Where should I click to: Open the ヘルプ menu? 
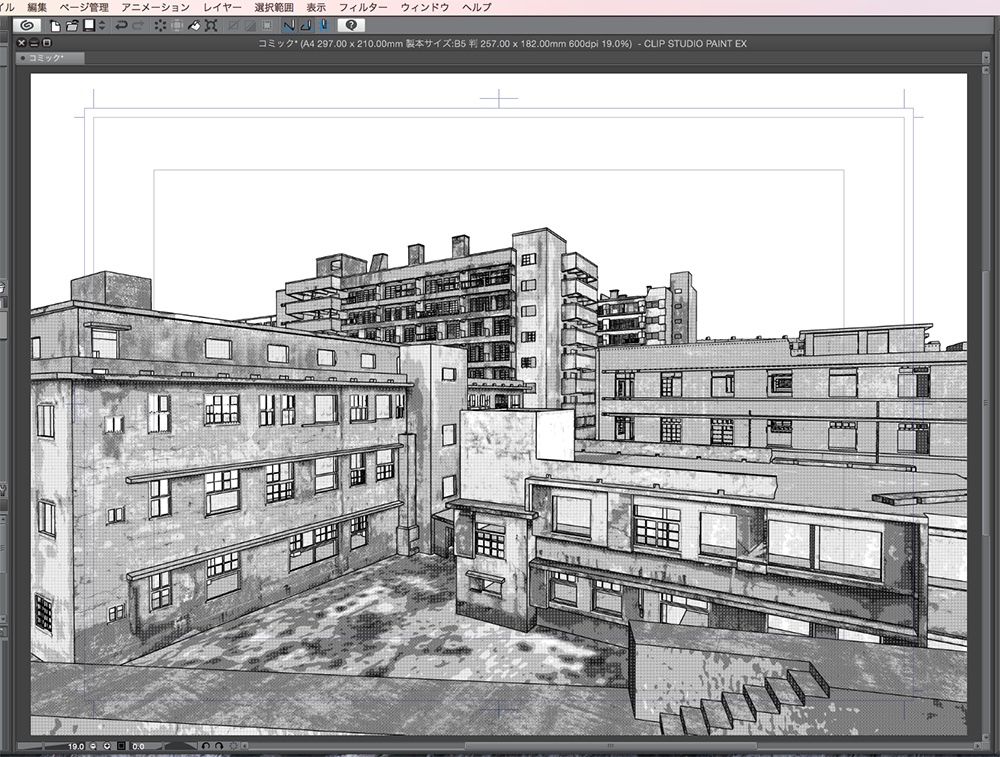(x=476, y=7)
